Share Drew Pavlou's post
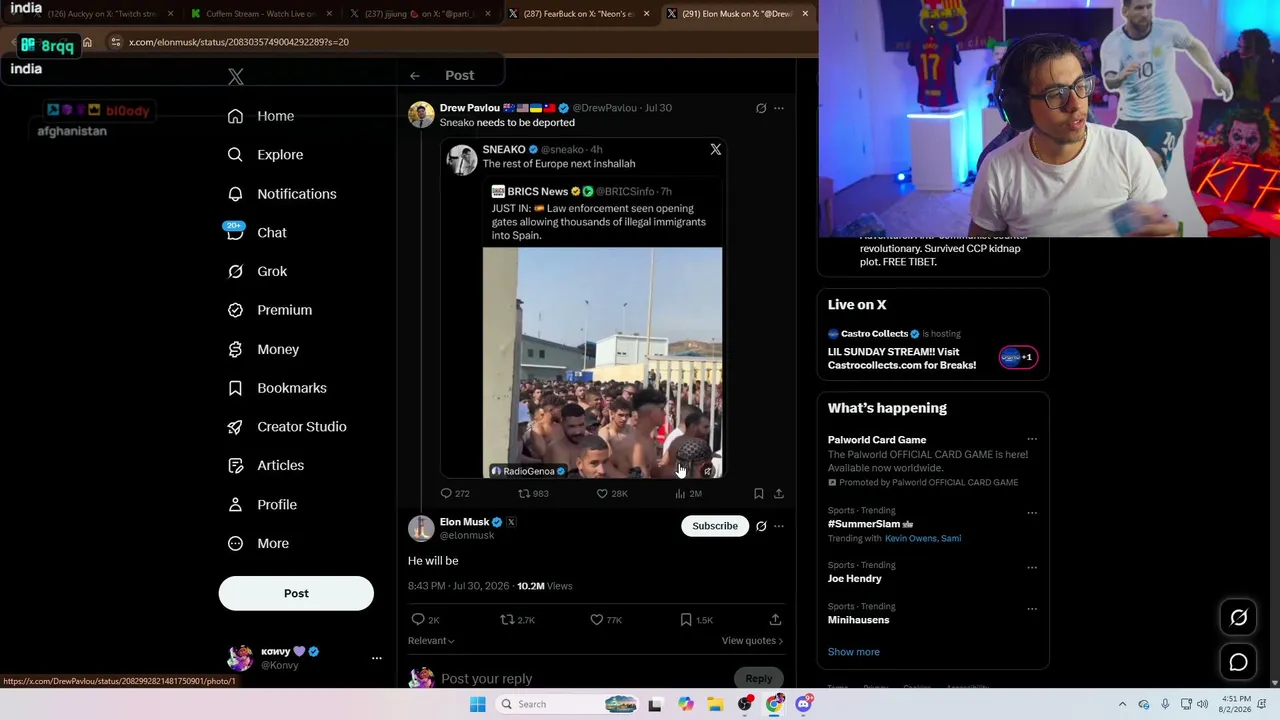 pos(779,493)
